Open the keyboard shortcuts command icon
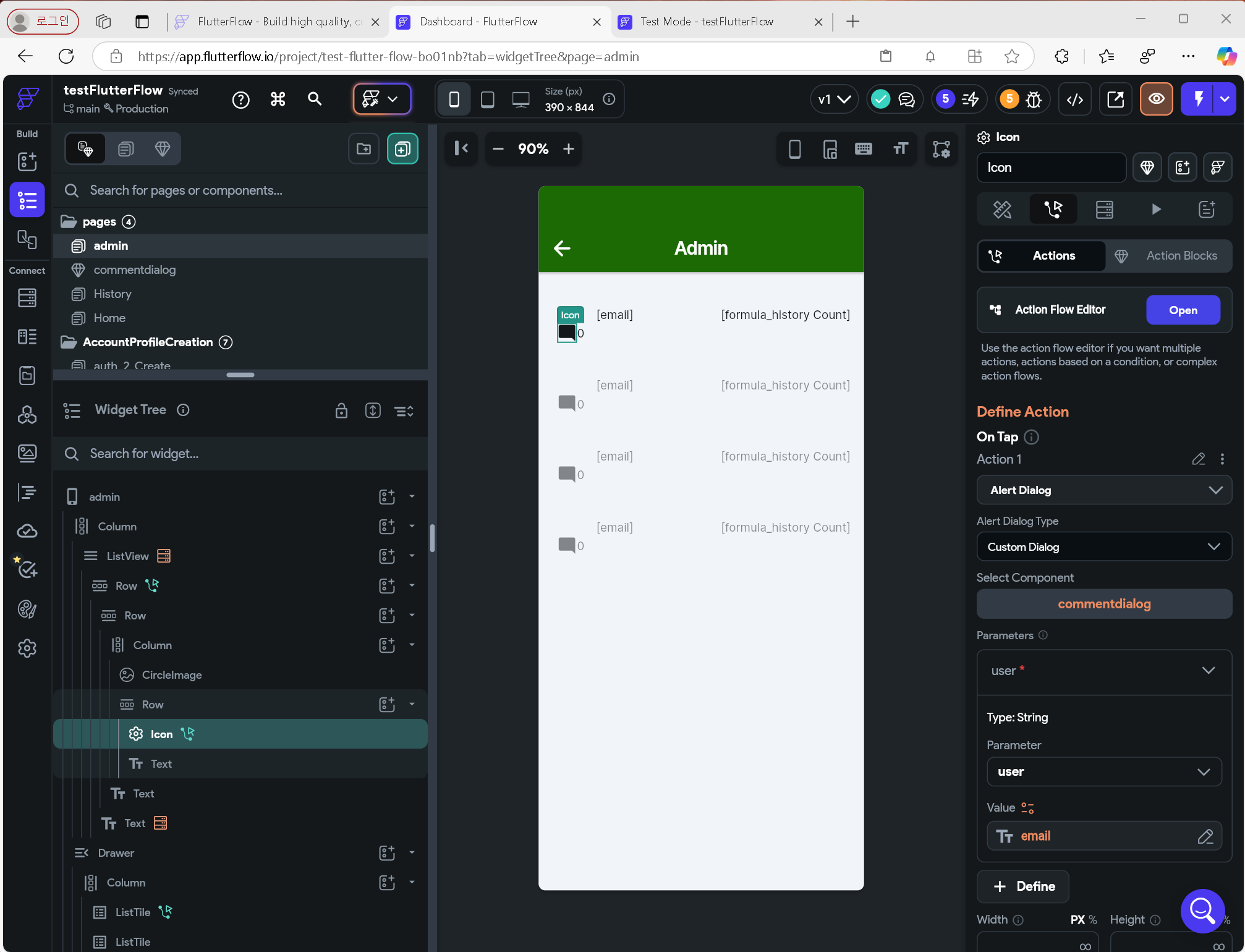The image size is (1245, 952). (x=278, y=99)
